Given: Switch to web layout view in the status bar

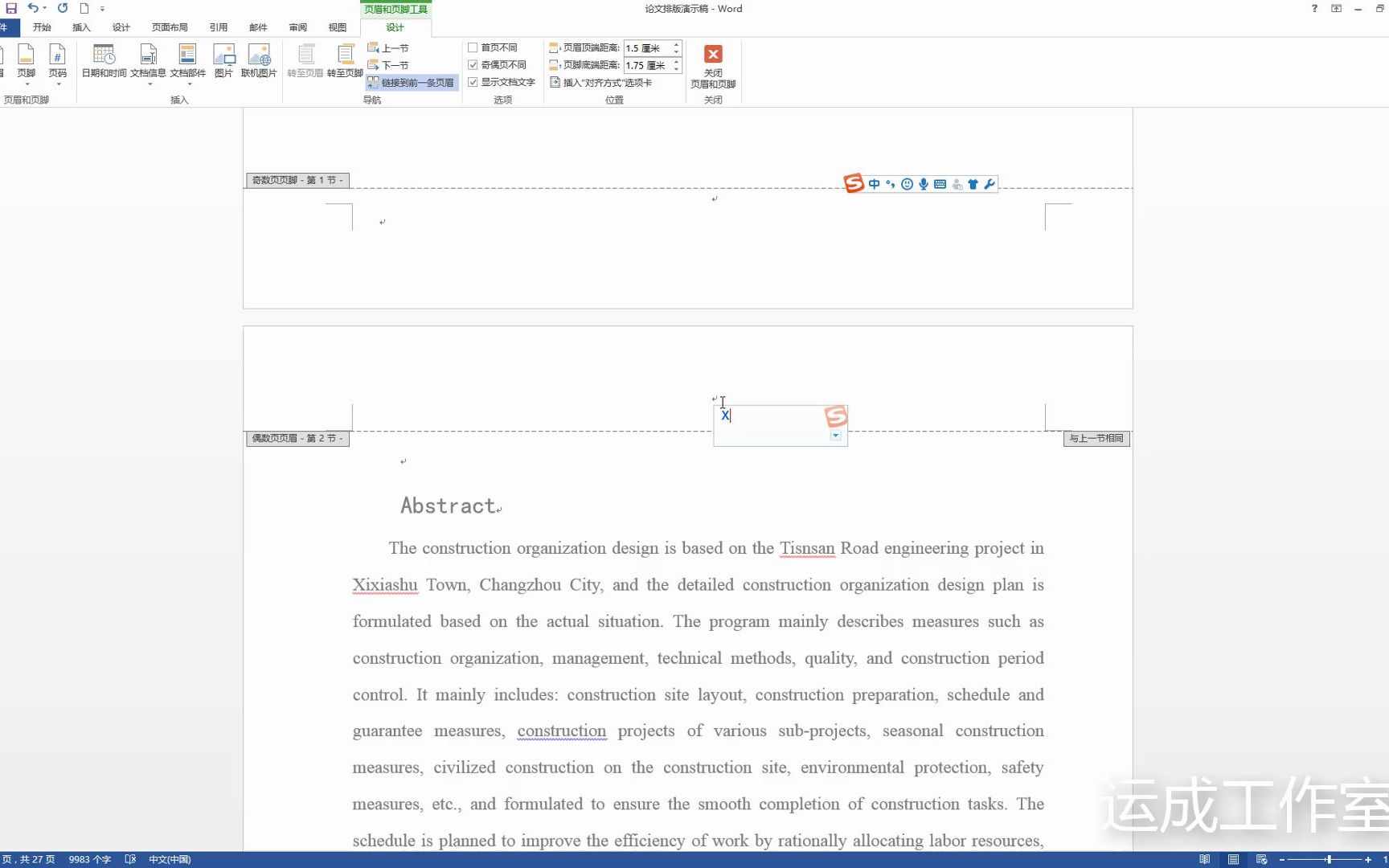Looking at the screenshot, I should [x=1261, y=859].
